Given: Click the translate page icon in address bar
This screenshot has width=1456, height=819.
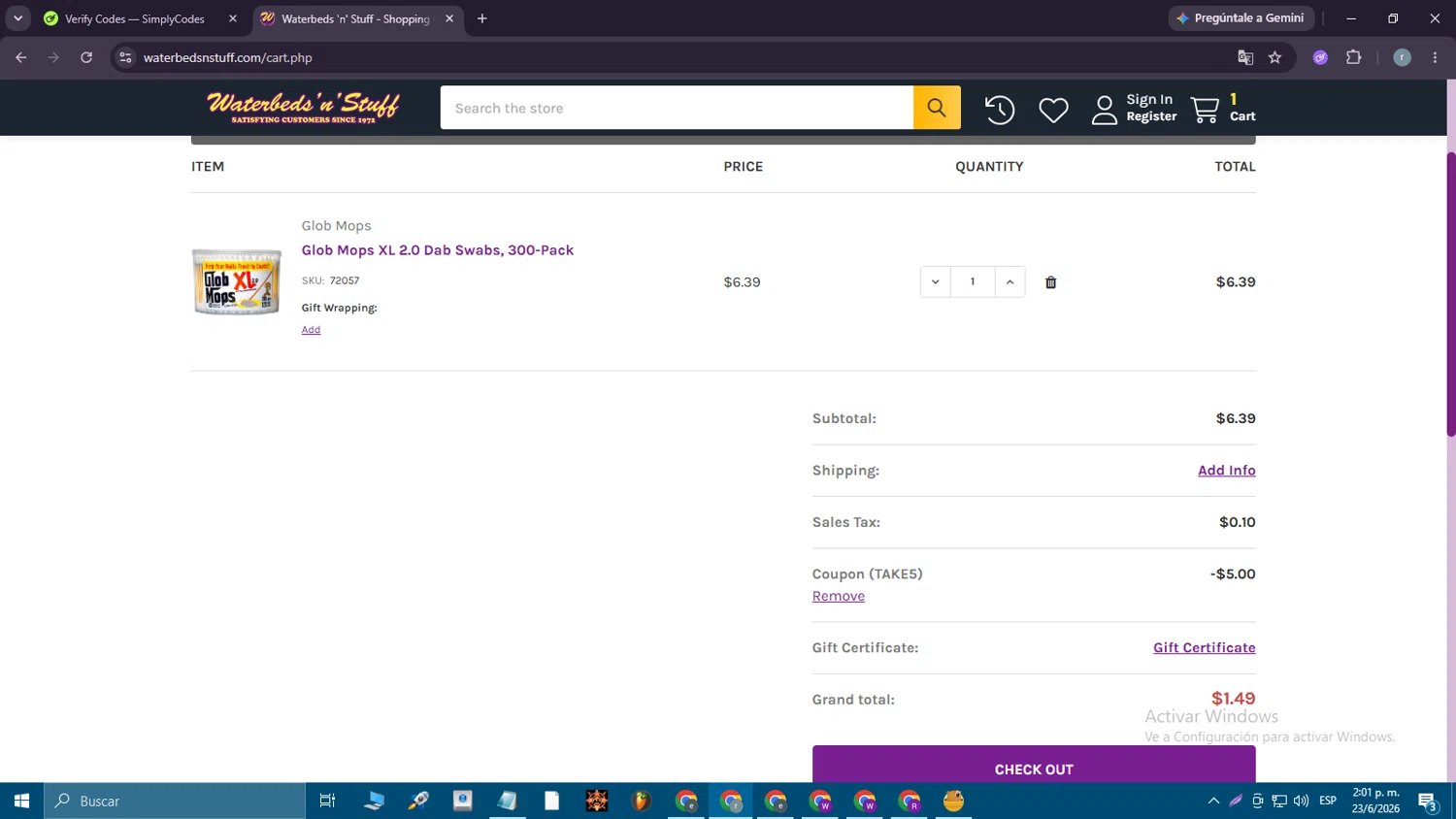Looking at the screenshot, I should tap(1245, 57).
